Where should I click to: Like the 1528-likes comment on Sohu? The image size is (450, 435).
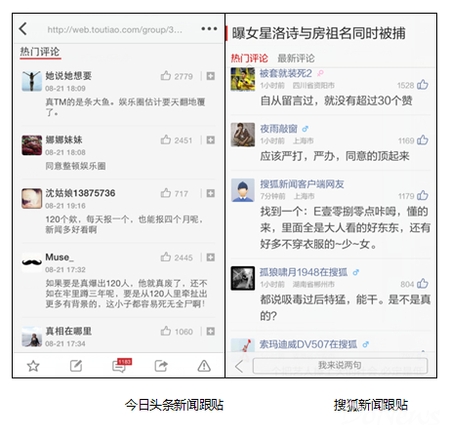422,84
